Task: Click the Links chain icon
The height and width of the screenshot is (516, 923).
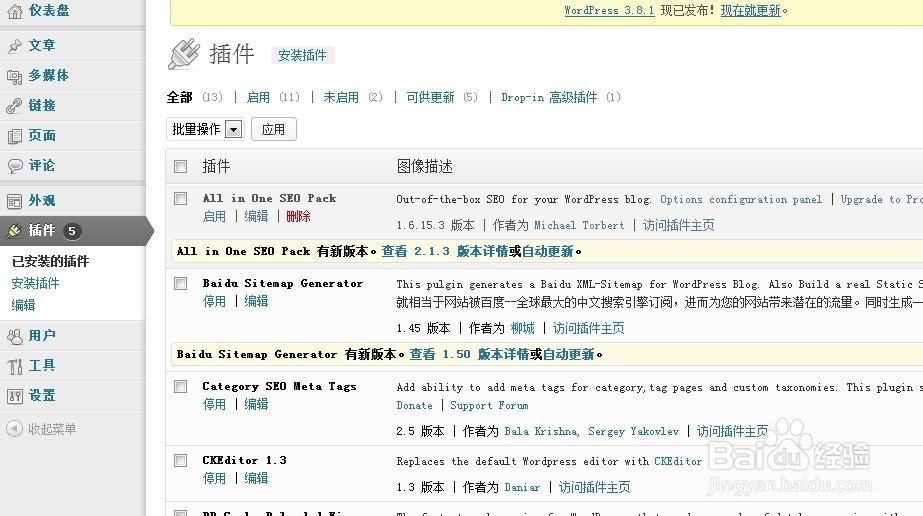Action: tap(15, 106)
